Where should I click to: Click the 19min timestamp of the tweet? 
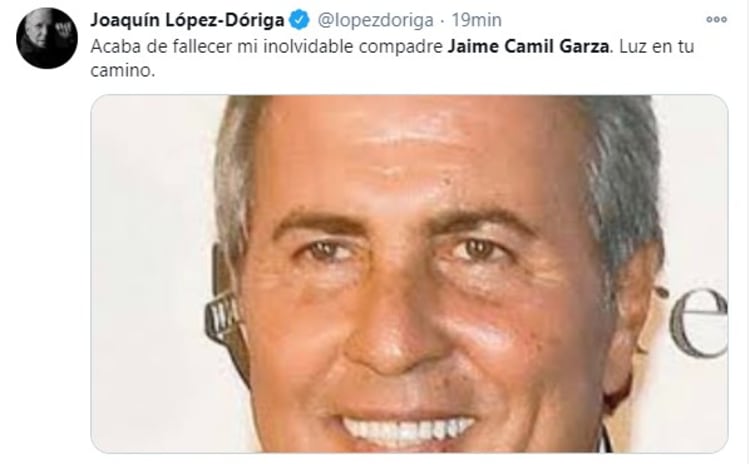[476, 20]
